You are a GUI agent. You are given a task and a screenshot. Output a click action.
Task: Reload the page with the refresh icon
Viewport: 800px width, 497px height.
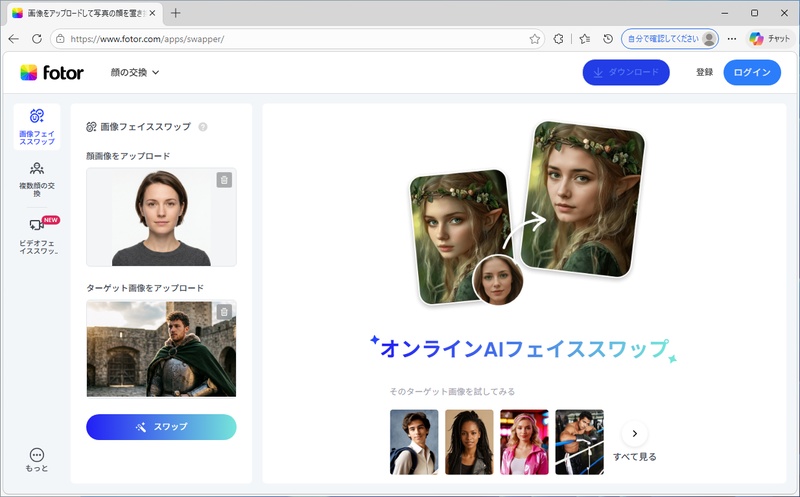click(37, 39)
